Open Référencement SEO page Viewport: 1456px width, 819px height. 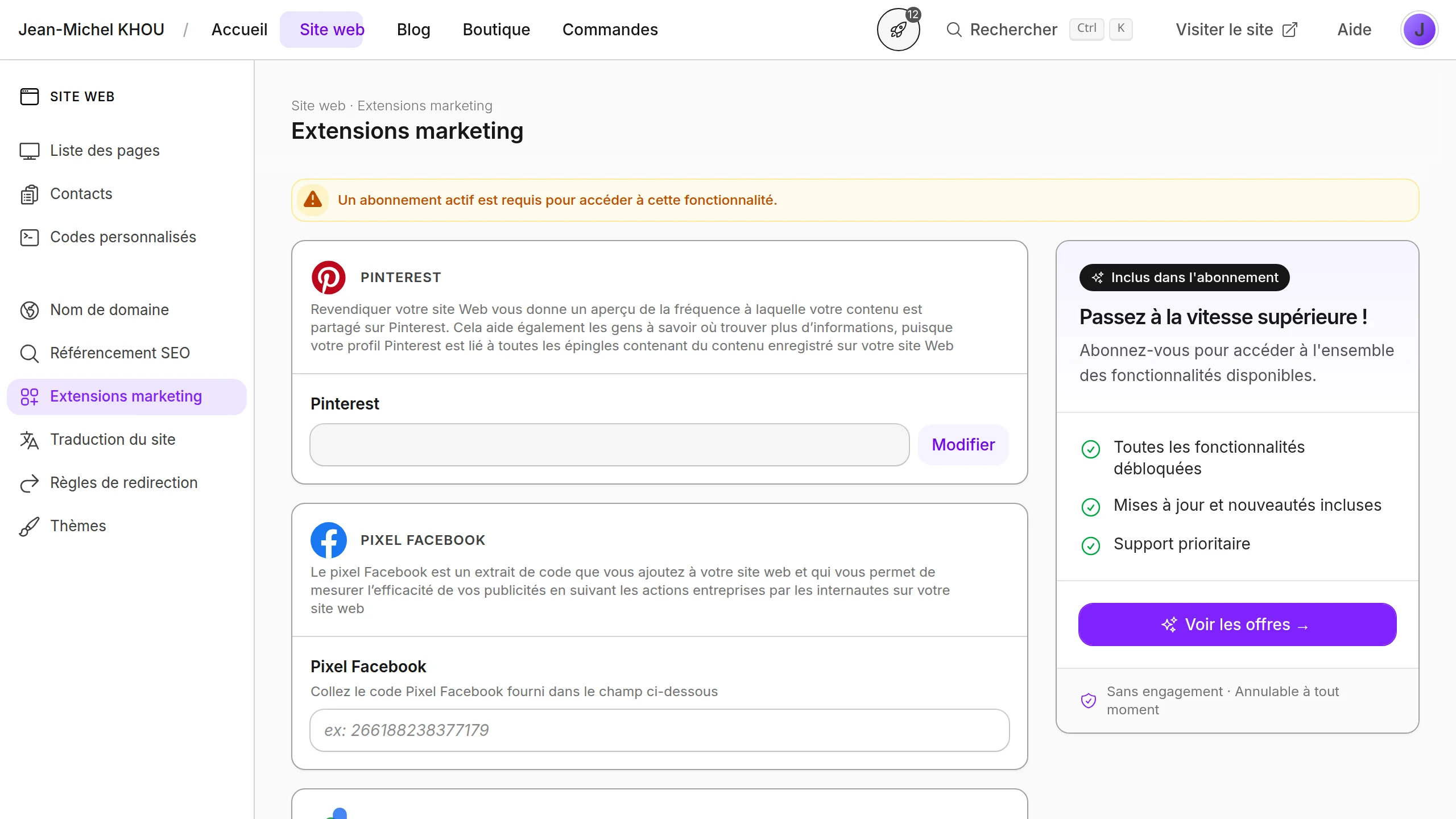click(119, 353)
